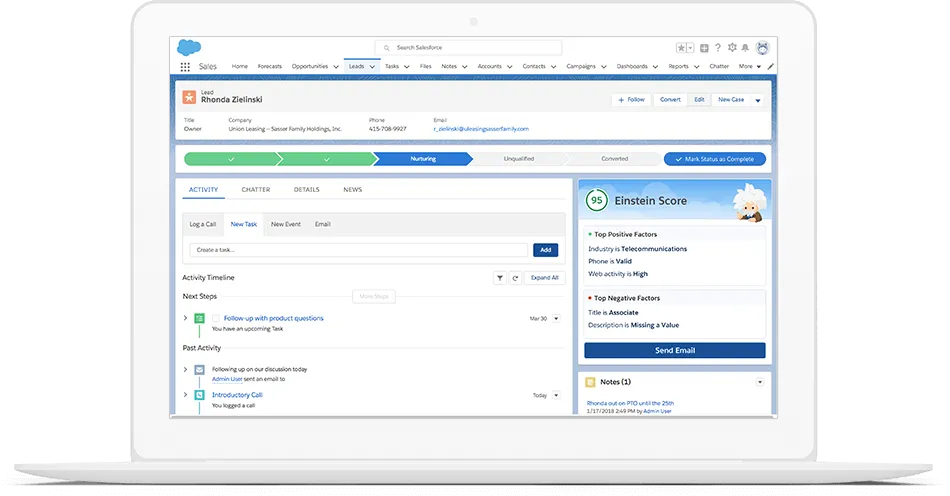
Task: Open Rhonda out on PTO note link
Action: click(630, 403)
